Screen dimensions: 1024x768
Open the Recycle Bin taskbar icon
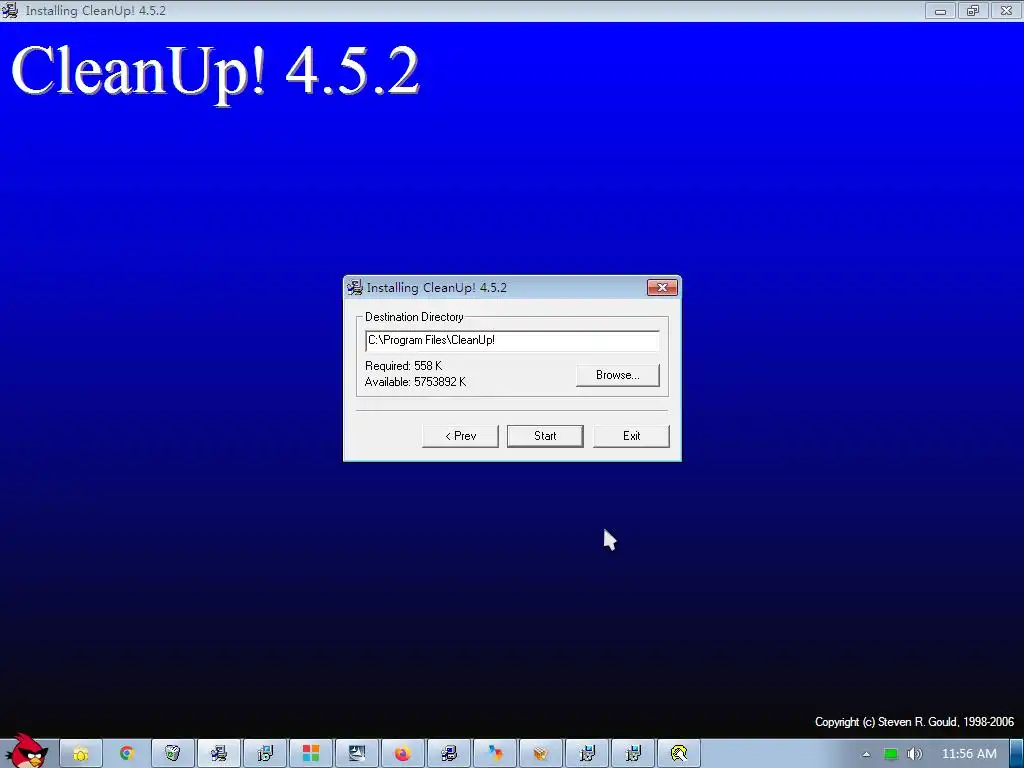(172, 754)
